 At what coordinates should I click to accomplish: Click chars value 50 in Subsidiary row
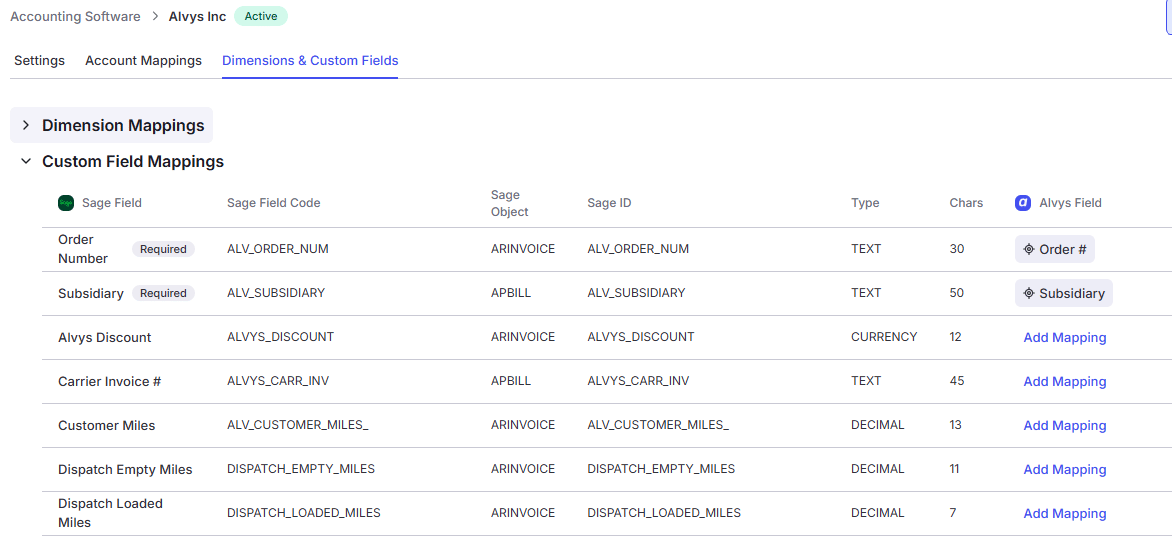[957, 293]
